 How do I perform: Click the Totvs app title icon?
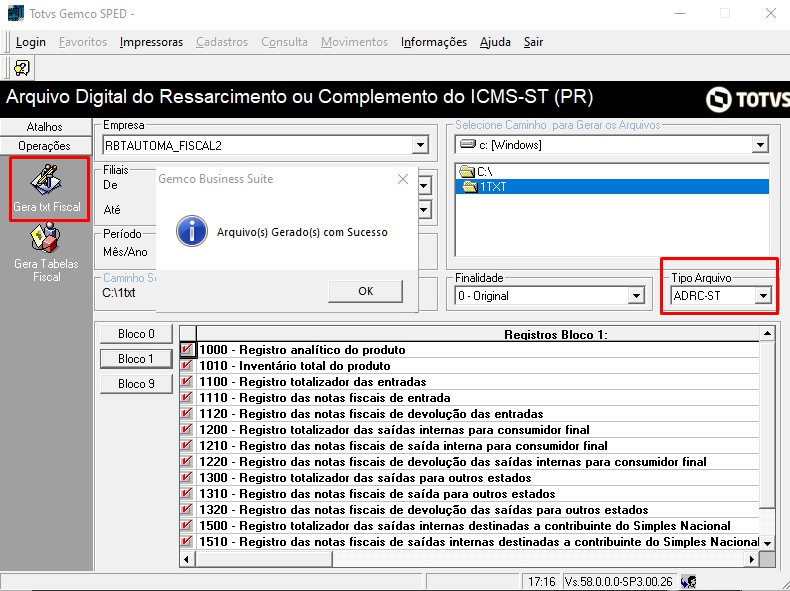click(16, 13)
